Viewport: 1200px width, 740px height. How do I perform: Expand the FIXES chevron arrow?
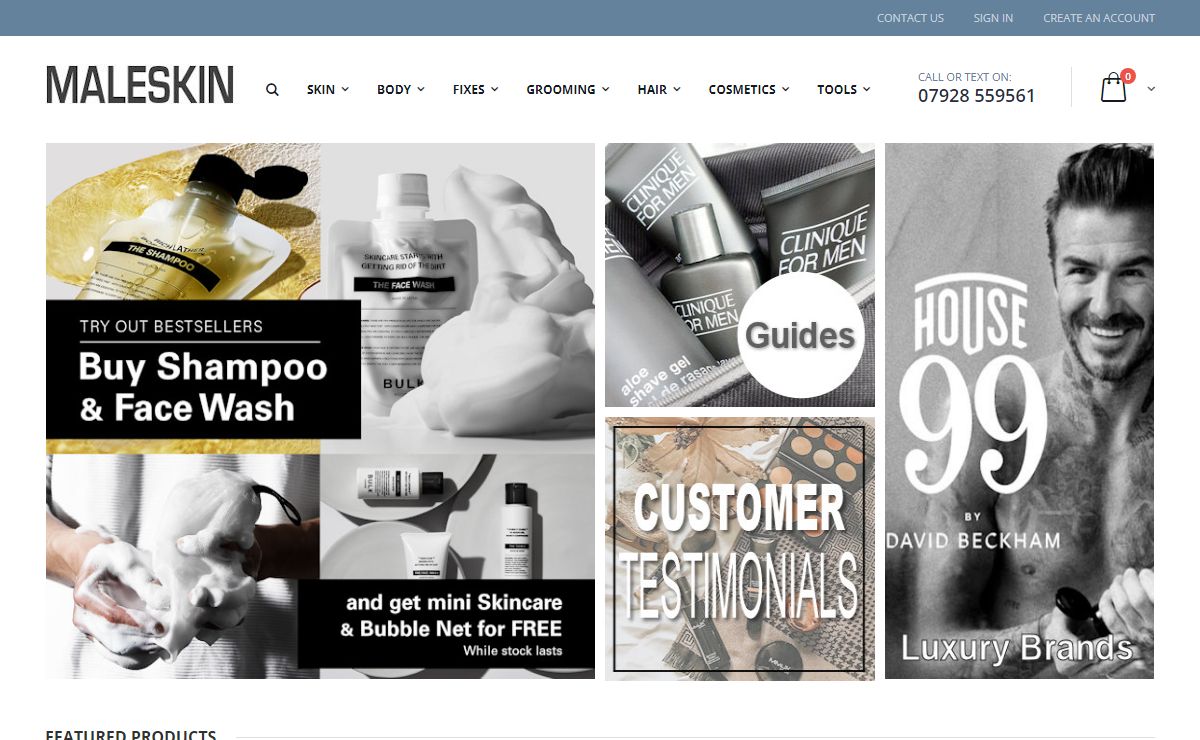494,89
